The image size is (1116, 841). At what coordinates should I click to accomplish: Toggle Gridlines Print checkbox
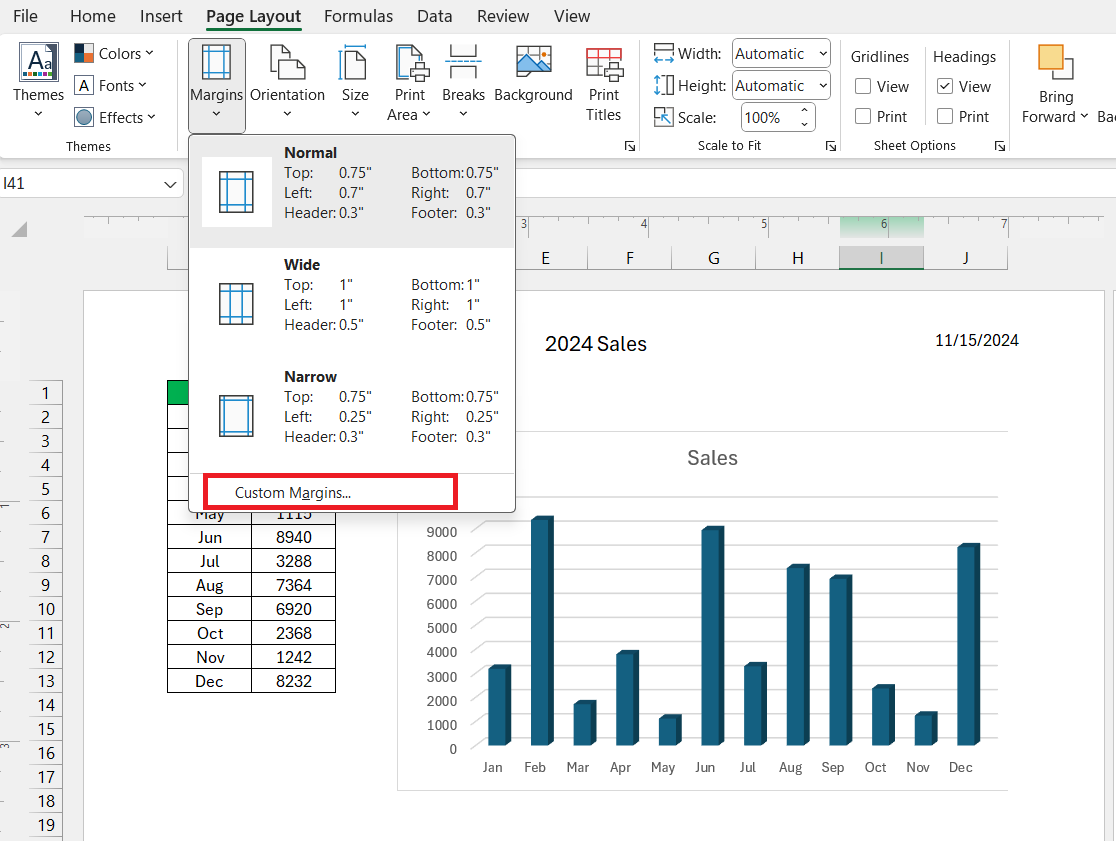click(863, 116)
